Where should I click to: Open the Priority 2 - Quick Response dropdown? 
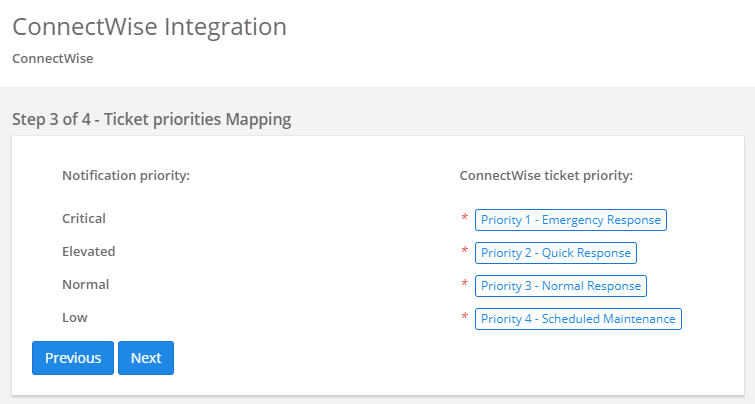556,253
